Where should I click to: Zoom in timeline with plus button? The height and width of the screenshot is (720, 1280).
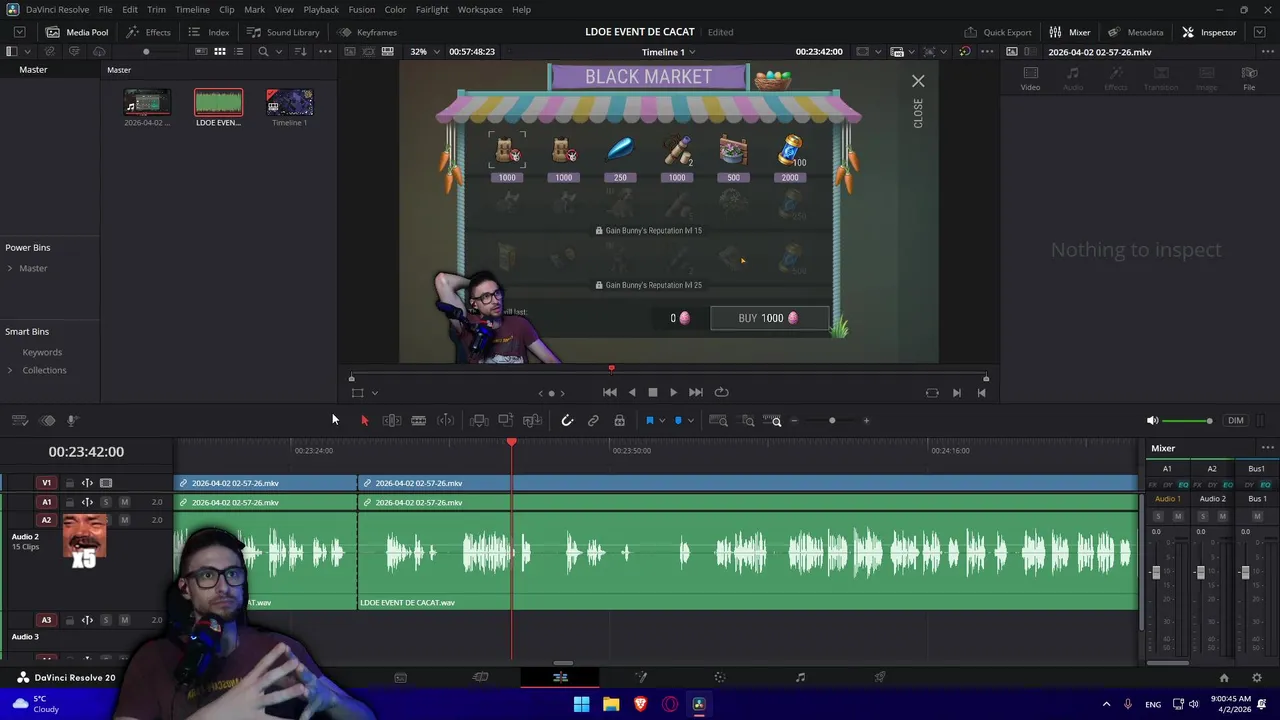click(866, 421)
